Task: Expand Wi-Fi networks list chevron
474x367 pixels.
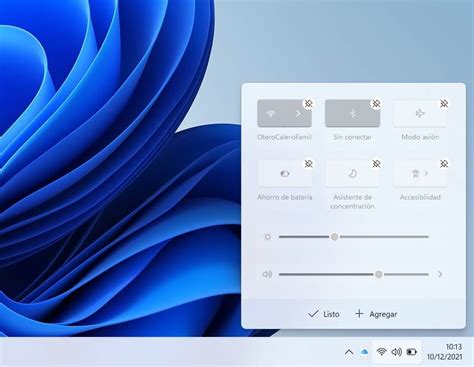Action: coord(298,114)
